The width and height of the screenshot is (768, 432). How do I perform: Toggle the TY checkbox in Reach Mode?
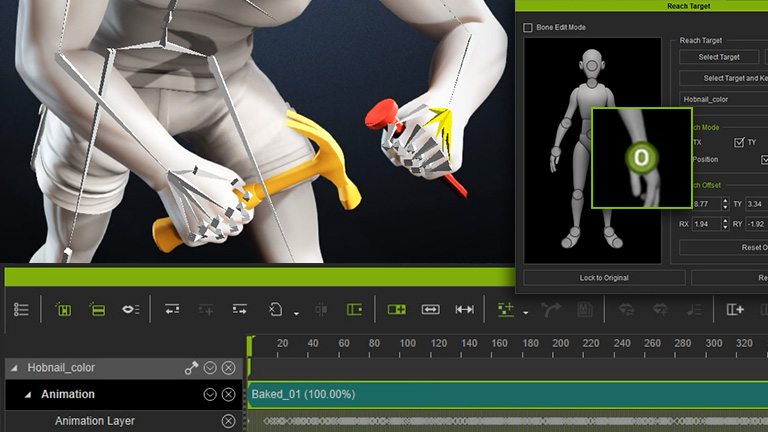740,143
